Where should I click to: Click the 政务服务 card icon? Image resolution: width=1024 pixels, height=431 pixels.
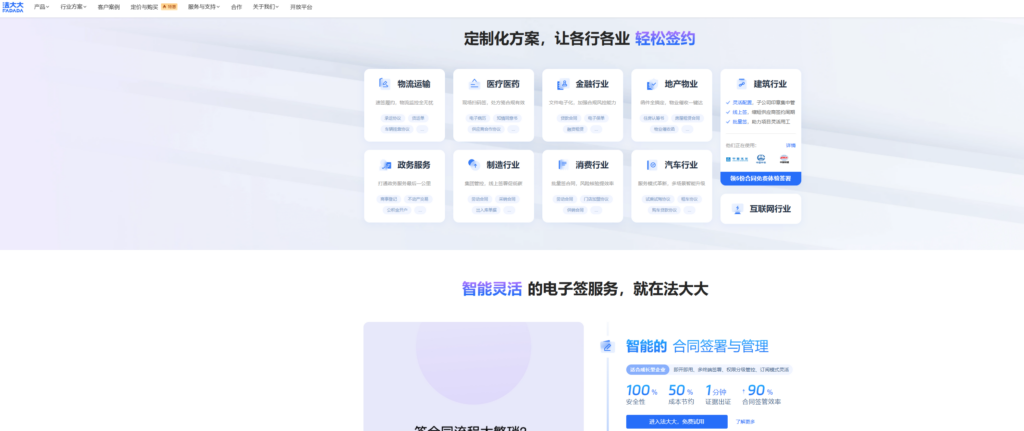click(385, 165)
